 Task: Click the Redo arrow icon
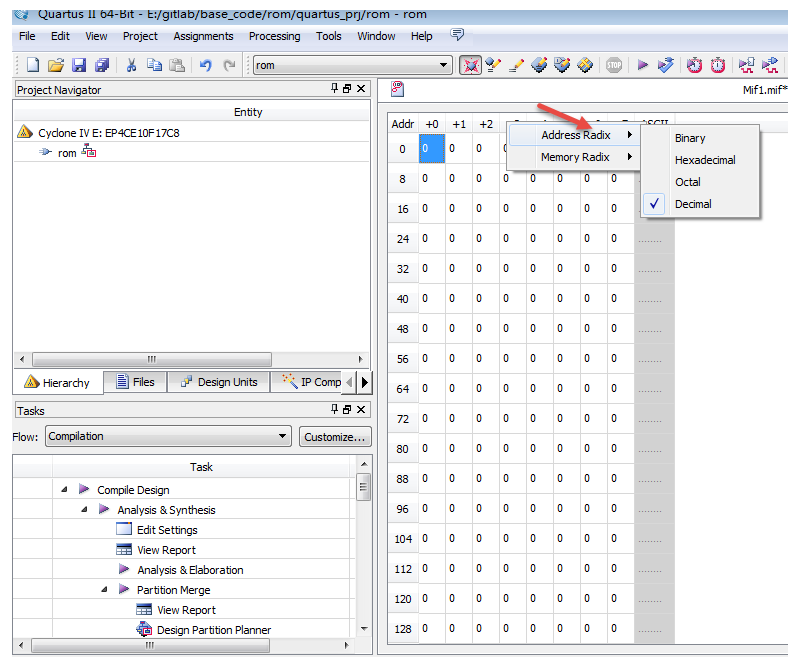[x=230, y=65]
